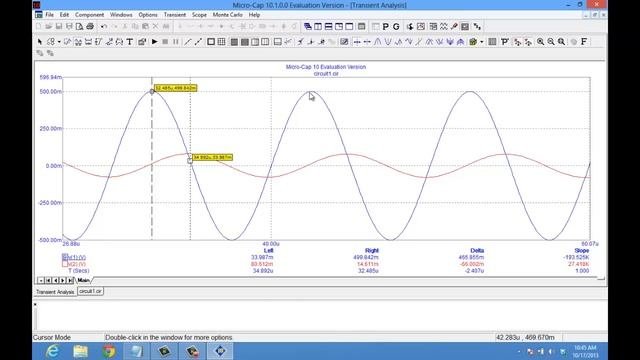This screenshot has height=360, width=640.
Task: Click the Slope column header
Action: pyautogui.click(x=581, y=250)
